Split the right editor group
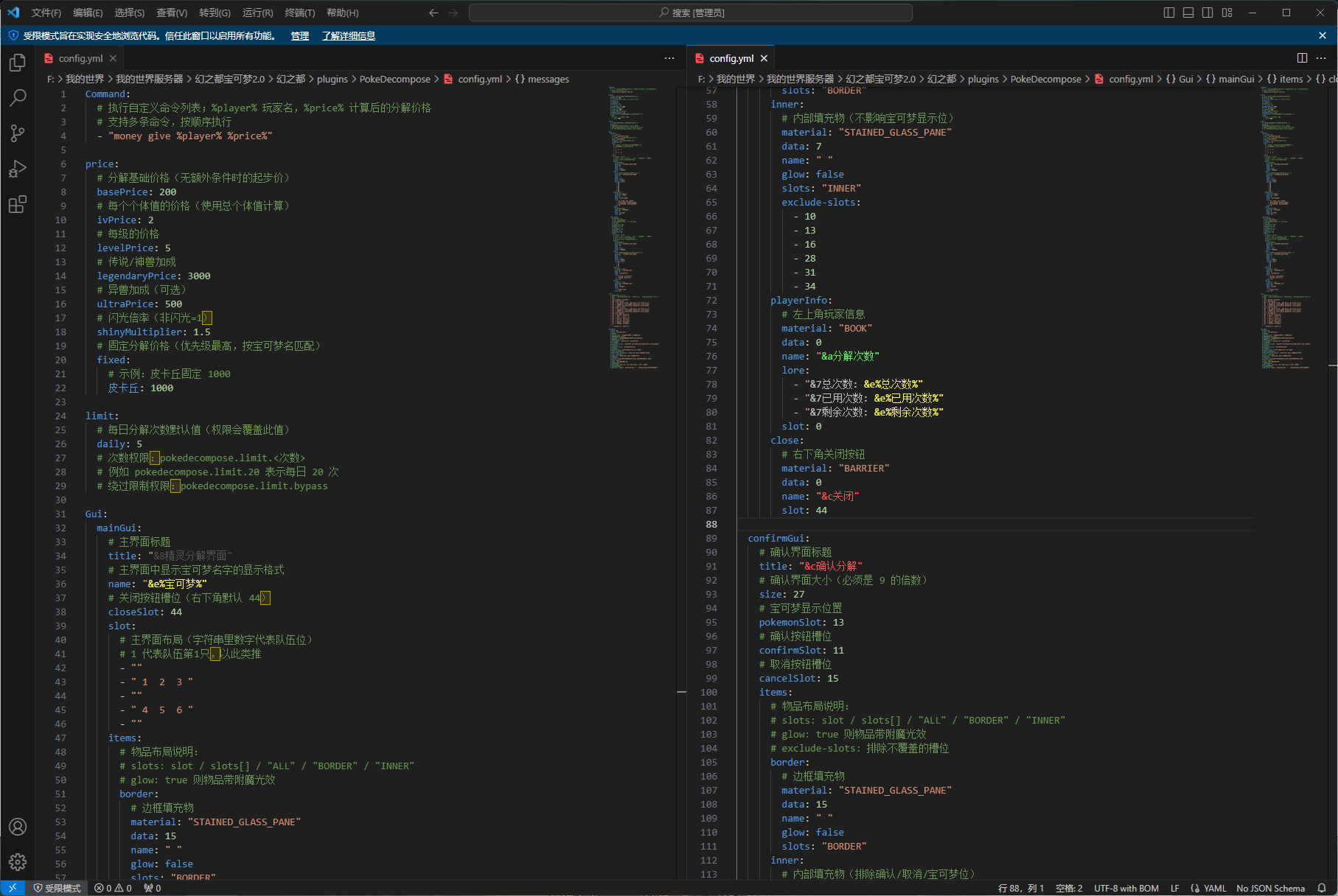 tap(1302, 58)
